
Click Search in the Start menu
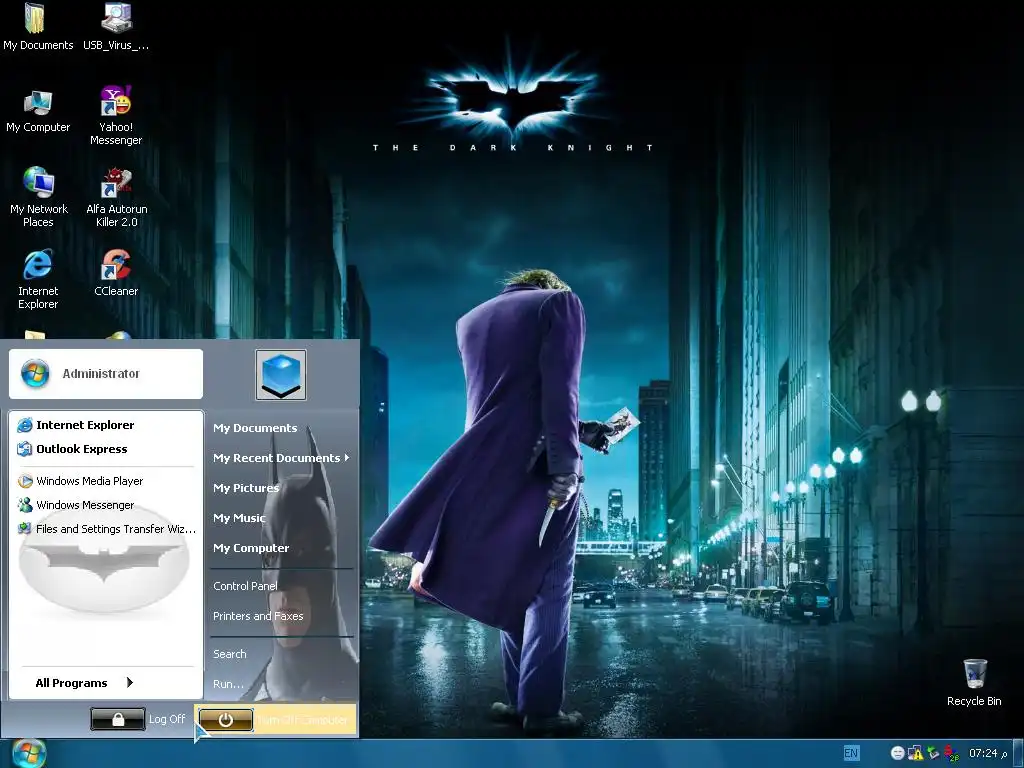tap(230, 654)
